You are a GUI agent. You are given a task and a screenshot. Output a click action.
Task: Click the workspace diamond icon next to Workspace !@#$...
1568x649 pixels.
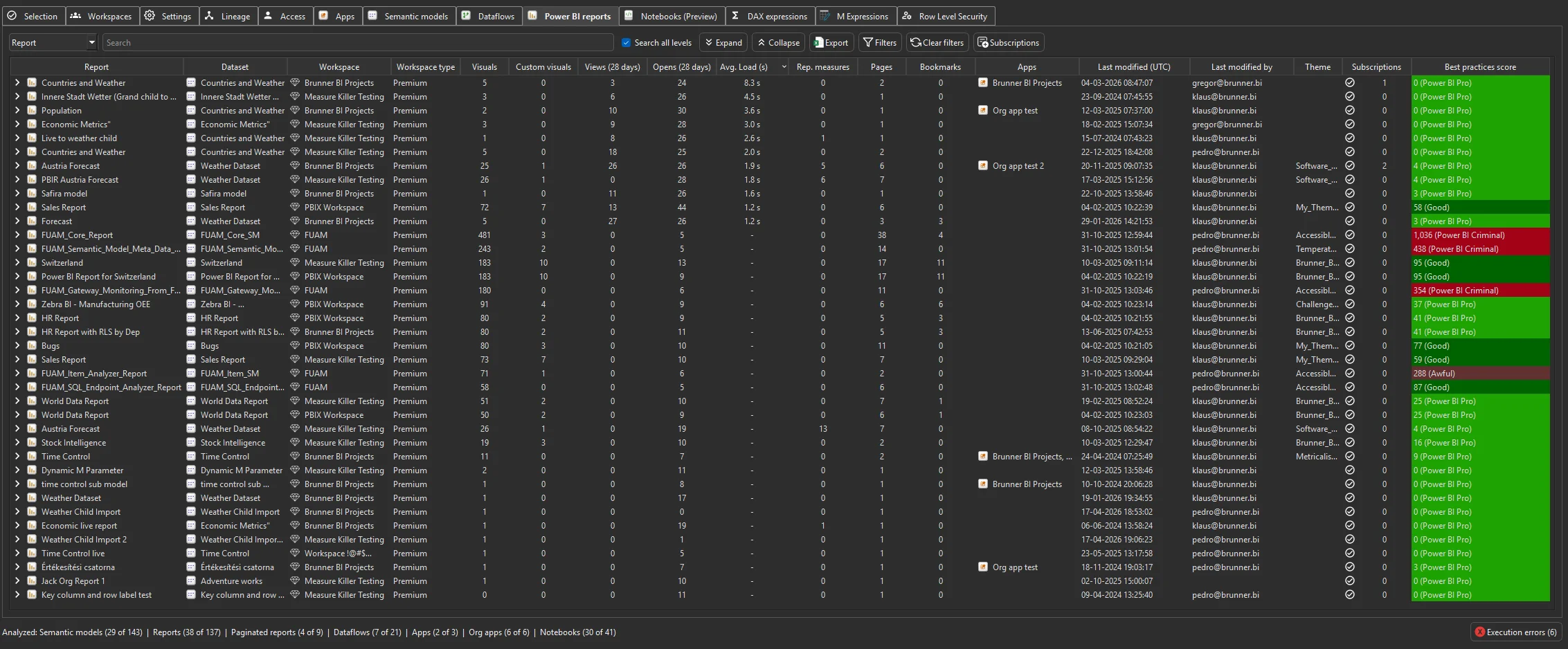coord(295,554)
